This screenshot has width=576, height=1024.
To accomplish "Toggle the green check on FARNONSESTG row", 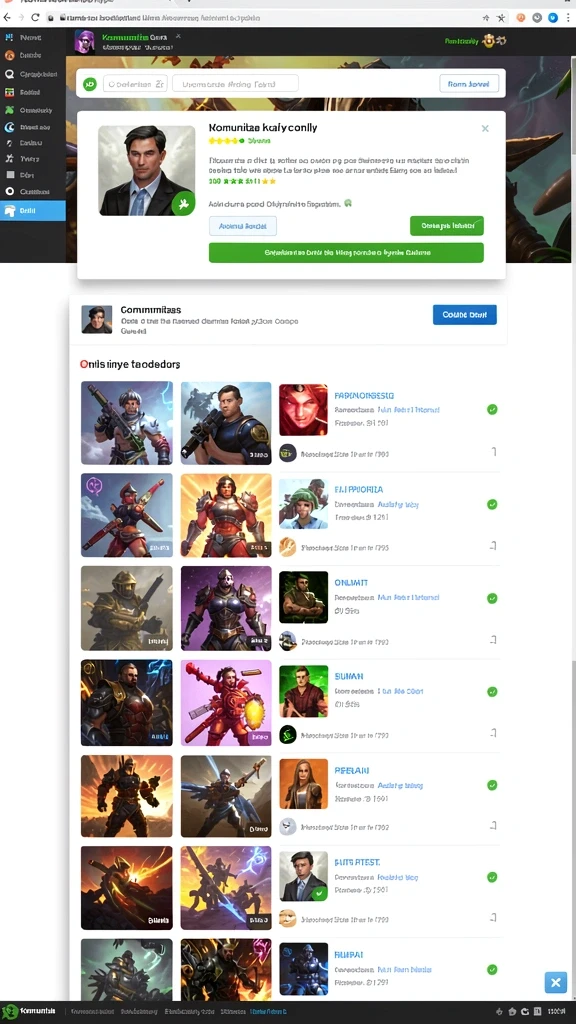I will point(492,409).
